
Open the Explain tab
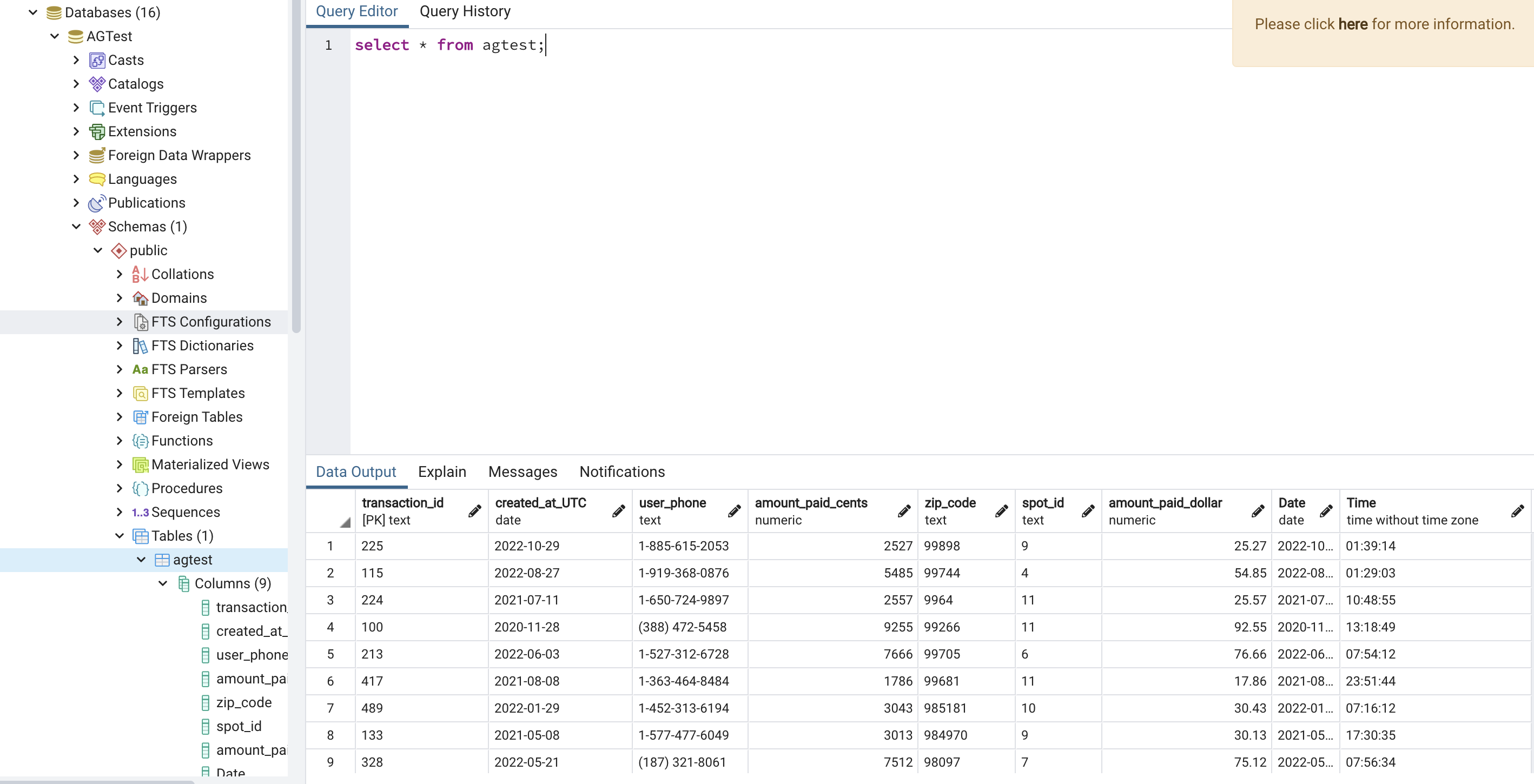click(442, 472)
